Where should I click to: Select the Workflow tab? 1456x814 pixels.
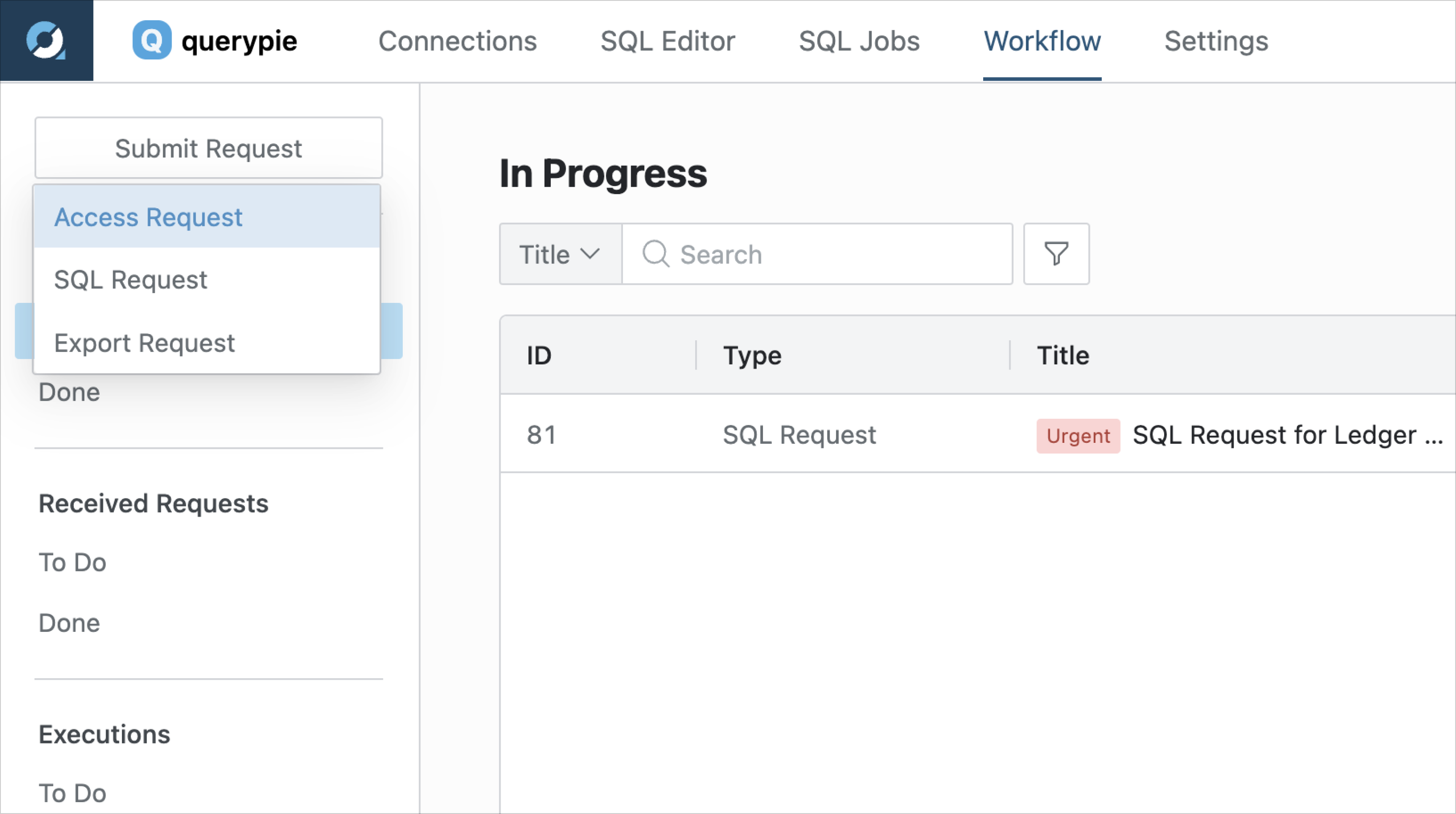point(1042,41)
